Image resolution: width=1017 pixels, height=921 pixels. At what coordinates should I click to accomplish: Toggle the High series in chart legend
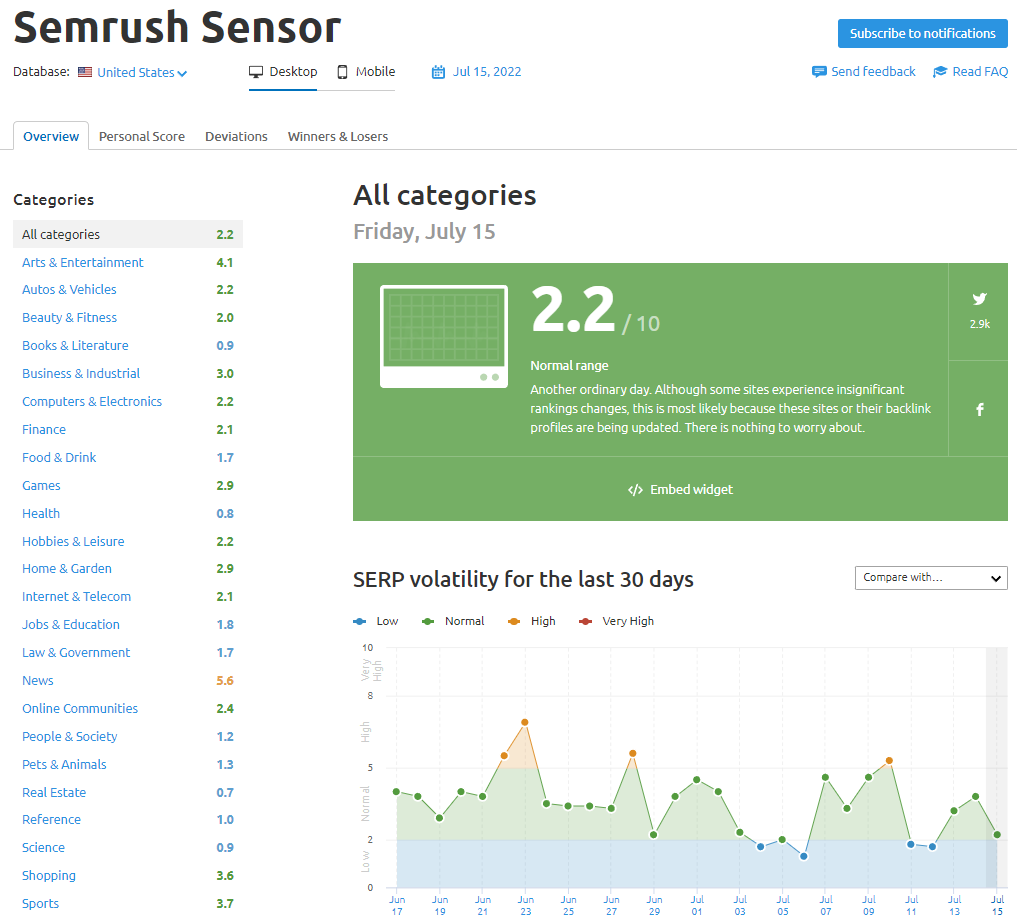[x=532, y=621]
